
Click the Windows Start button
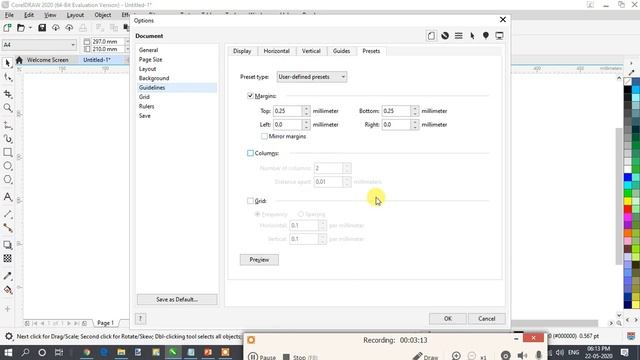(8, 352)
